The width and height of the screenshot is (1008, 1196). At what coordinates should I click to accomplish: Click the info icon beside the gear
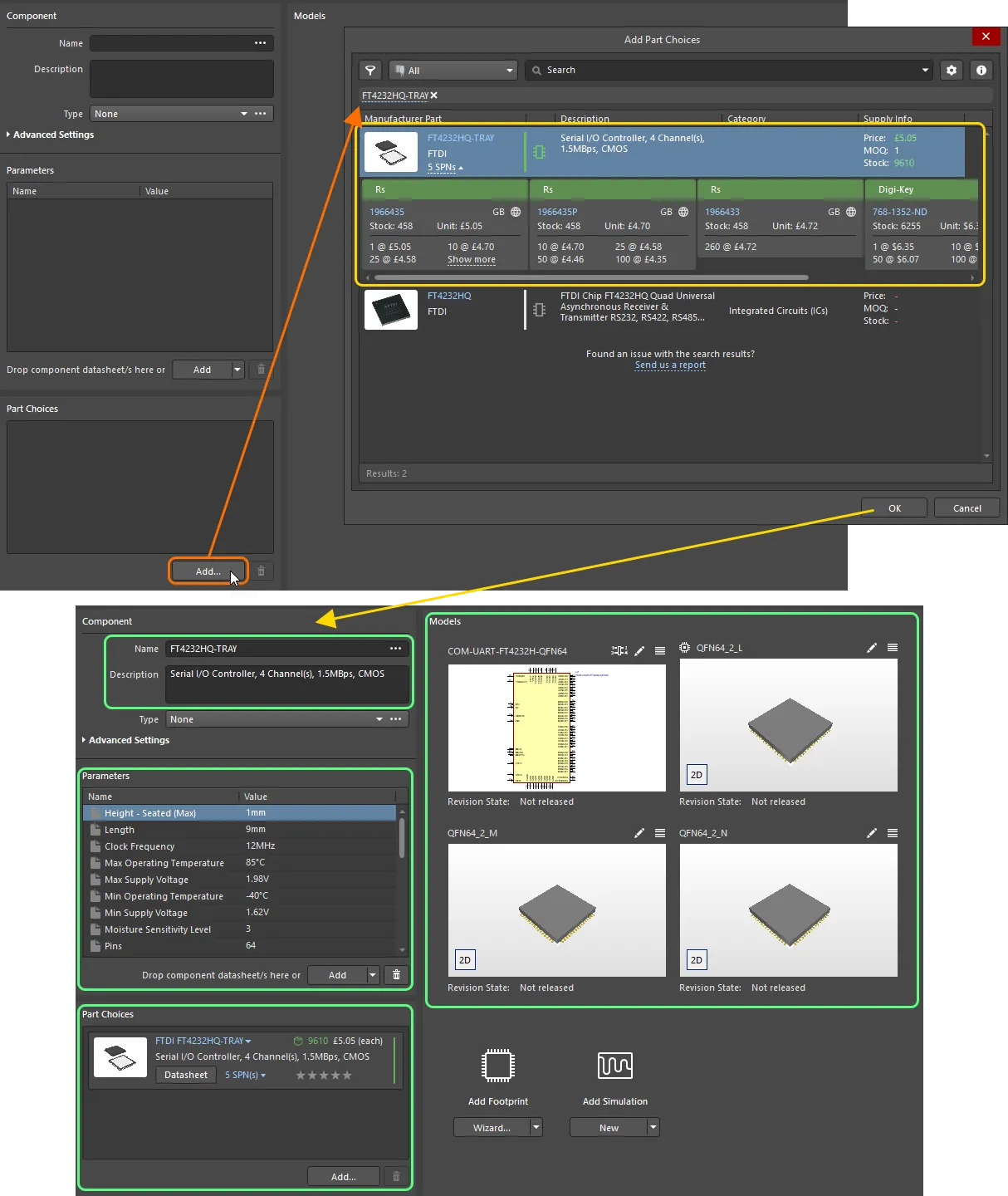pos(981,70)
